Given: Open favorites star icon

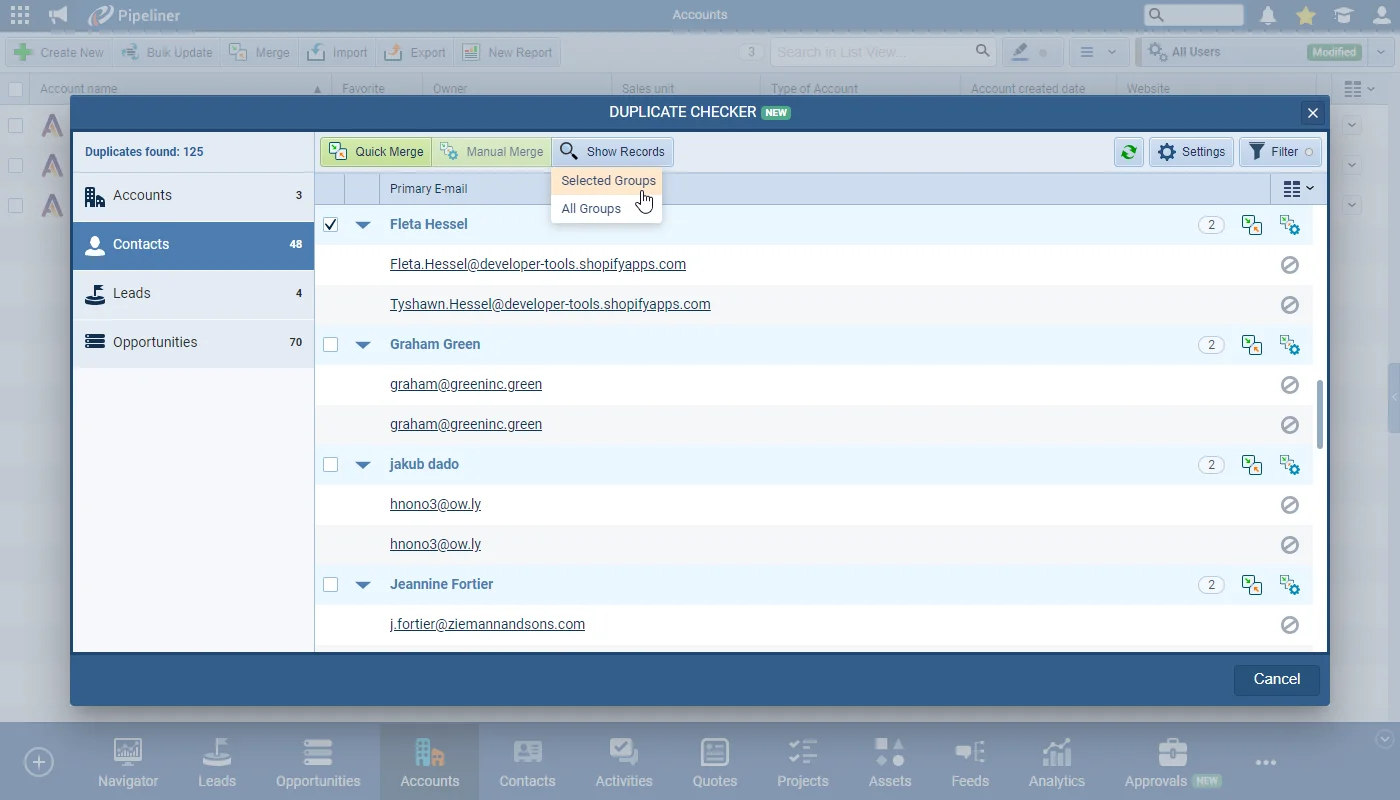Looking at the screenshot, I should pyautogui.click(x=1306, y=15).
